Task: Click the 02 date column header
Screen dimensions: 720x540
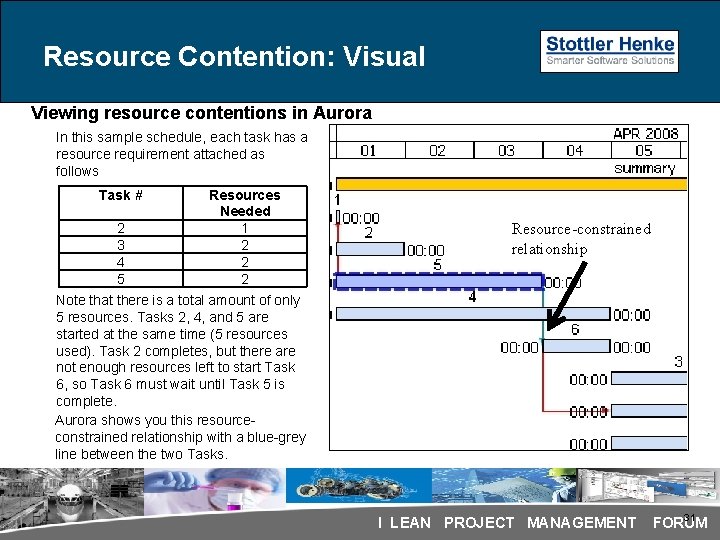Action: (439, 150)
